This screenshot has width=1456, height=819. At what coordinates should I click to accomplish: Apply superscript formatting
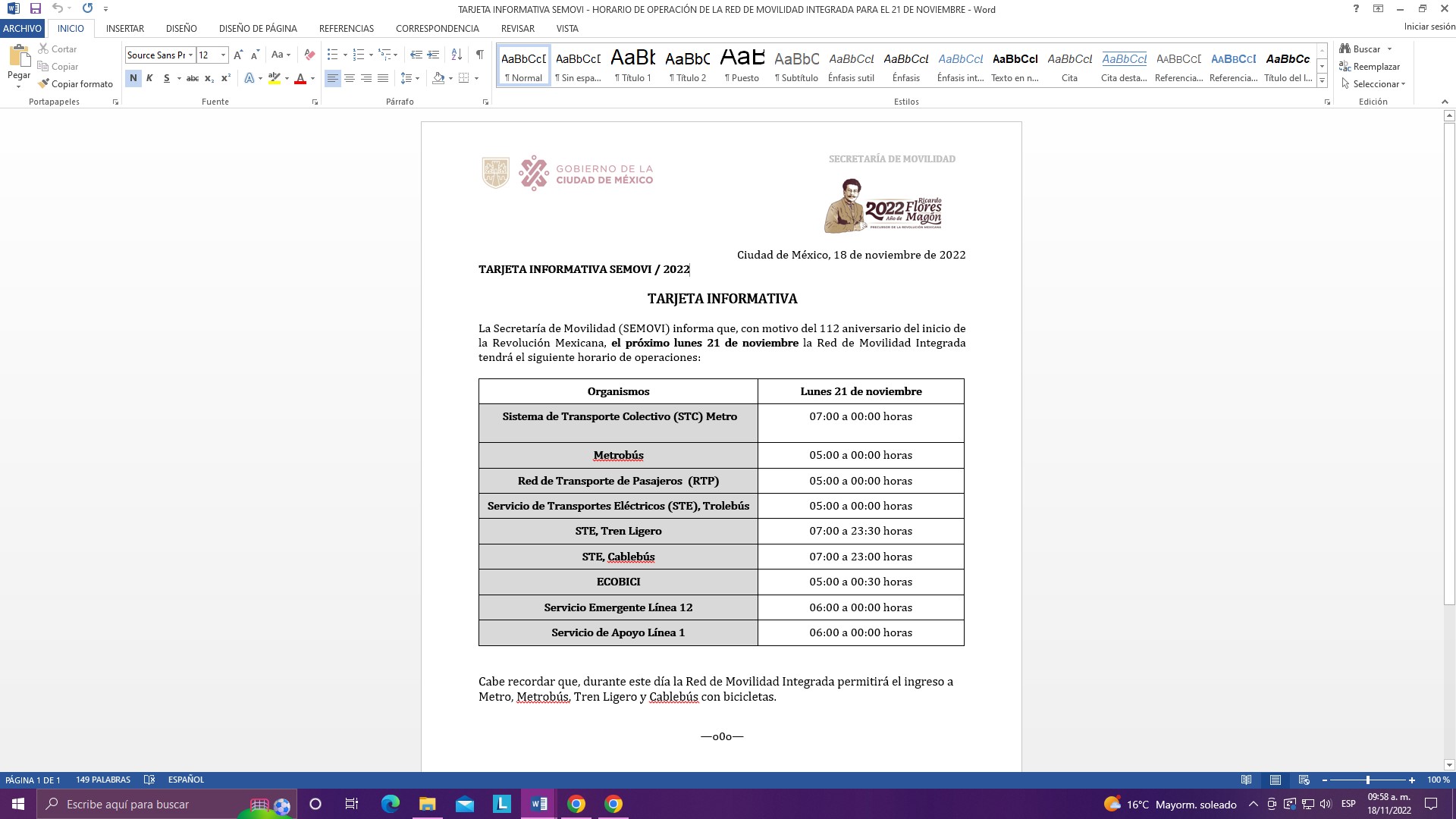click(225, 78)
